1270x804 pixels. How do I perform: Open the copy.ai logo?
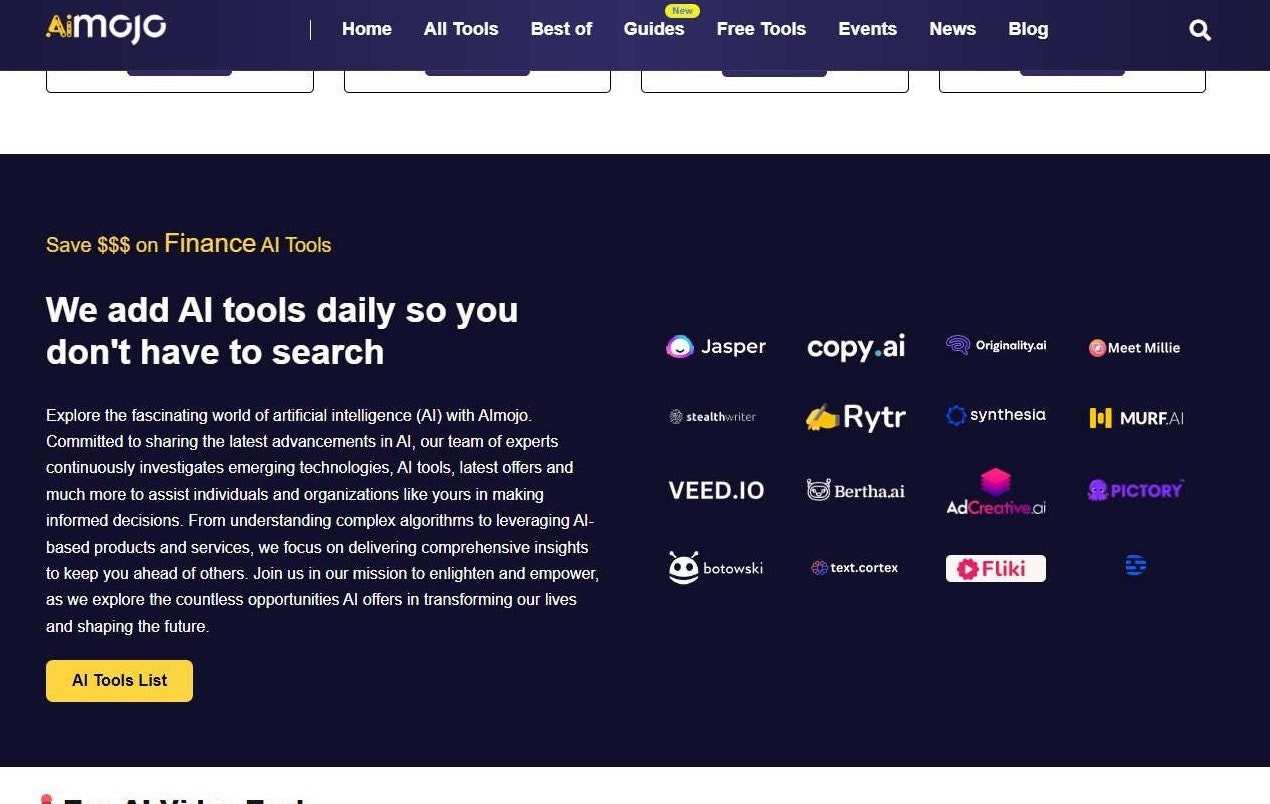856,347
